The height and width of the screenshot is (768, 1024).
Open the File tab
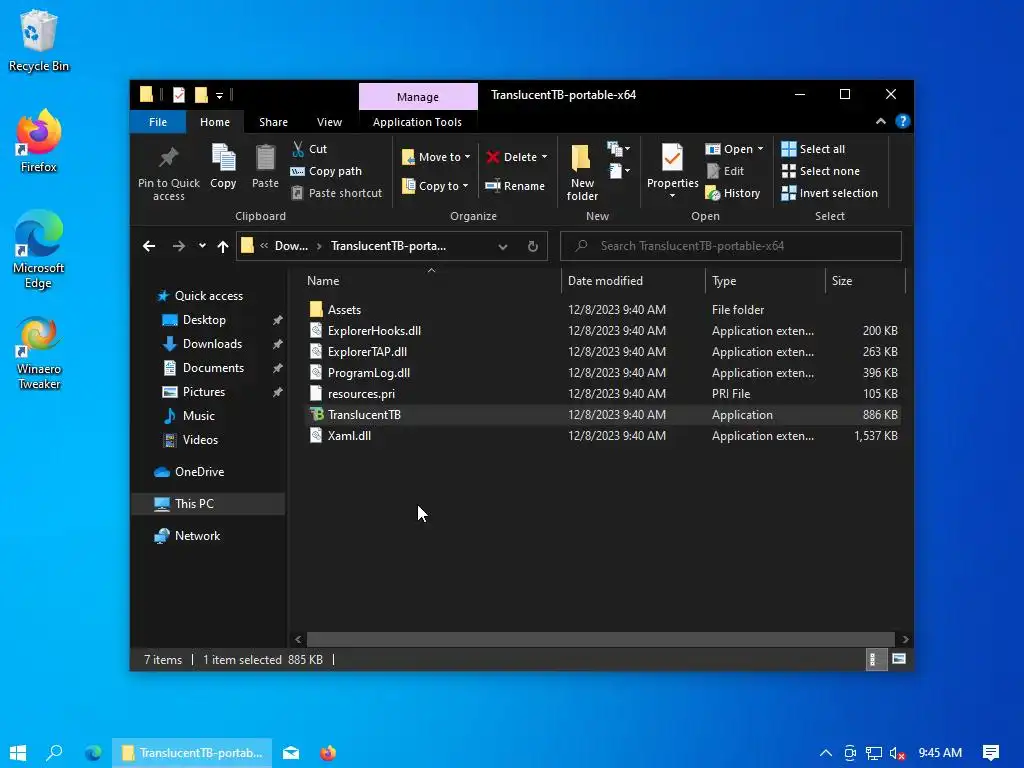(157, 122)
